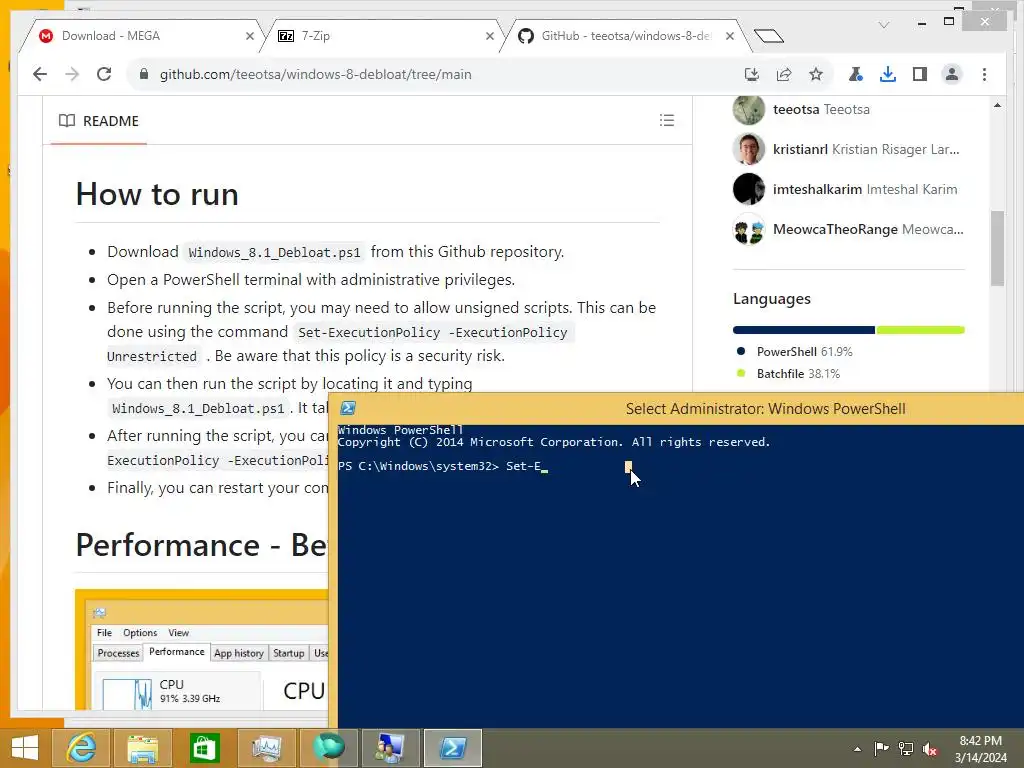The height and width of the screenshot is (768, 1024).
Task: Click the address bar lock icon
Action: tap(144, 74)
